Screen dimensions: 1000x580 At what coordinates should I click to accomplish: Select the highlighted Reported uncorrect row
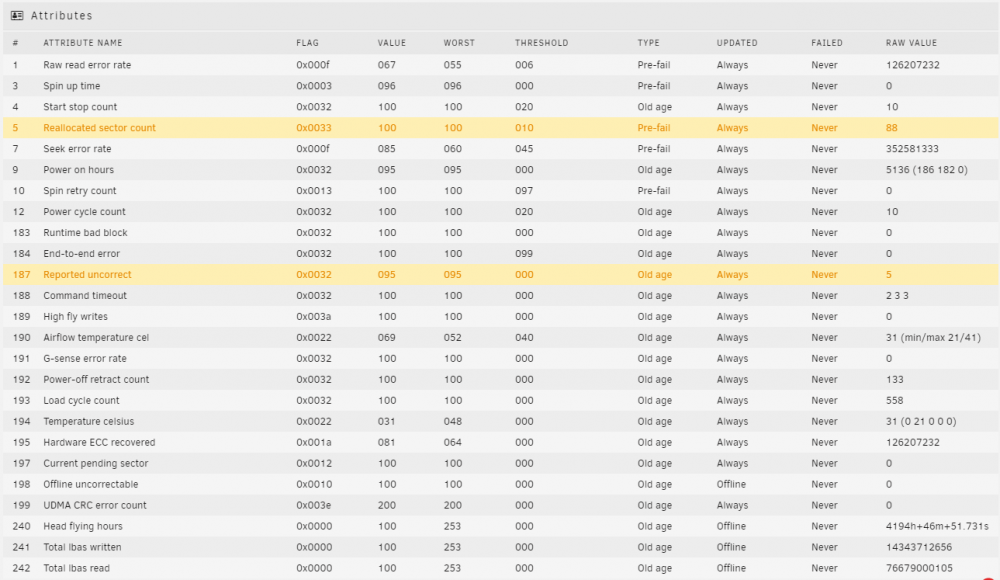pyautogui.click(x=500, y=274)
